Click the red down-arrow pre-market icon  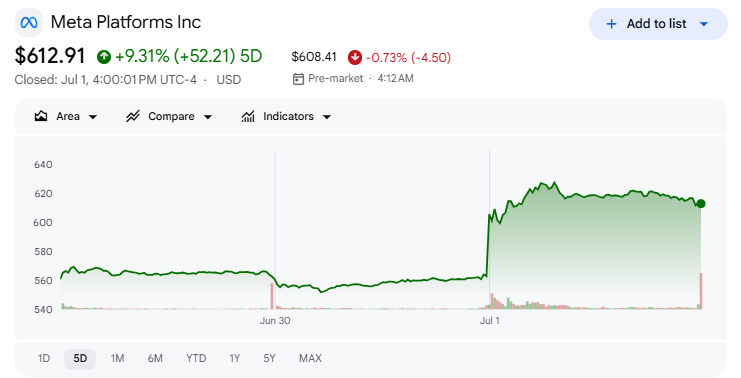pyautogui.click(x=354, y=58)
